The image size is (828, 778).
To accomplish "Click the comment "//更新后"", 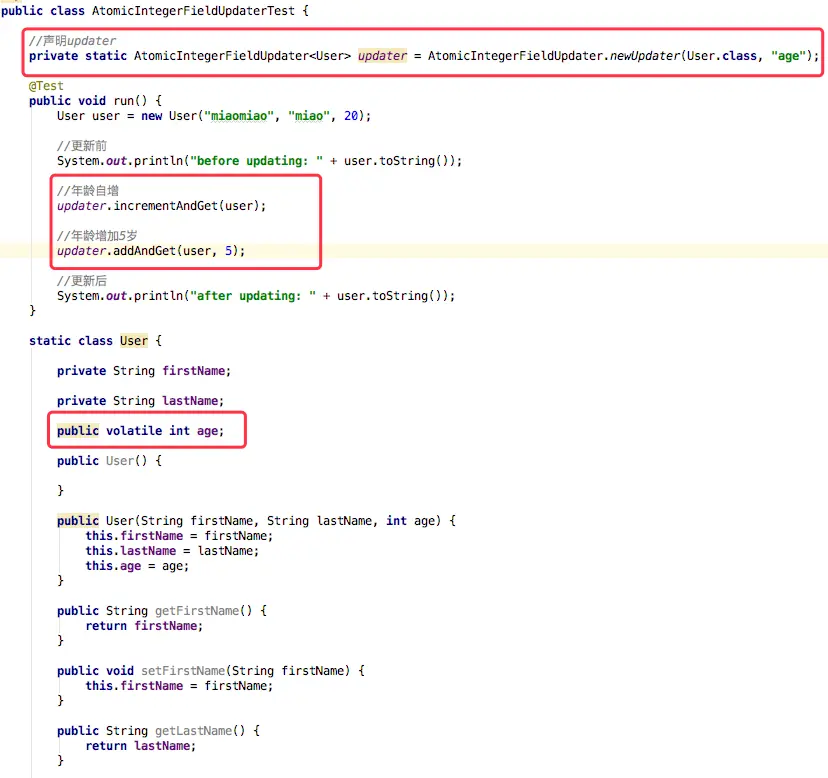I will (x=82, y=280).
